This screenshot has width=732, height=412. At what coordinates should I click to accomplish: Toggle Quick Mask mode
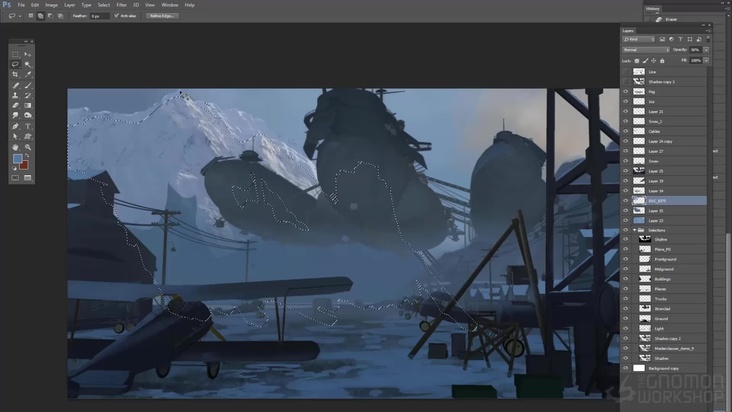click(15, 178)
